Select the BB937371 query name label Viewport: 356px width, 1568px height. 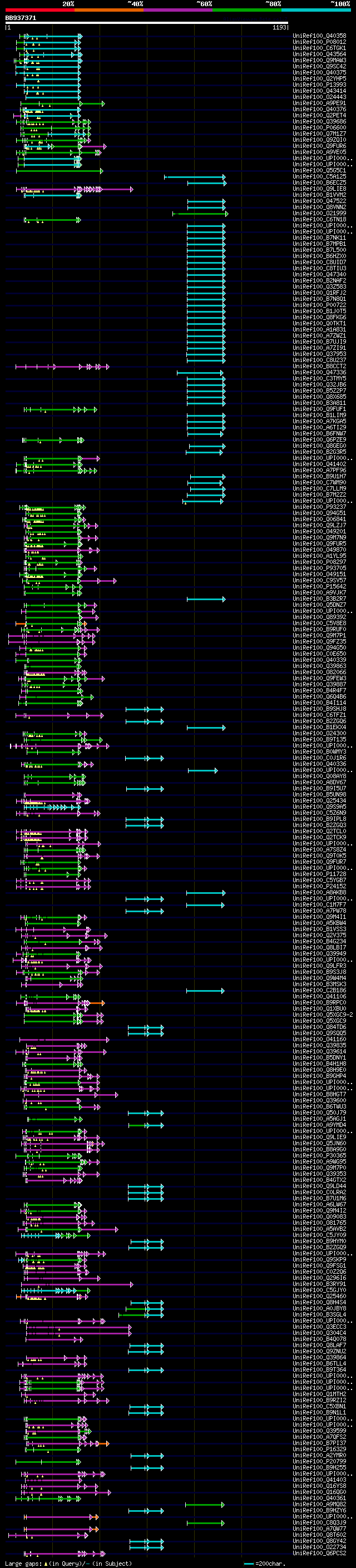[x=21, y=18]
